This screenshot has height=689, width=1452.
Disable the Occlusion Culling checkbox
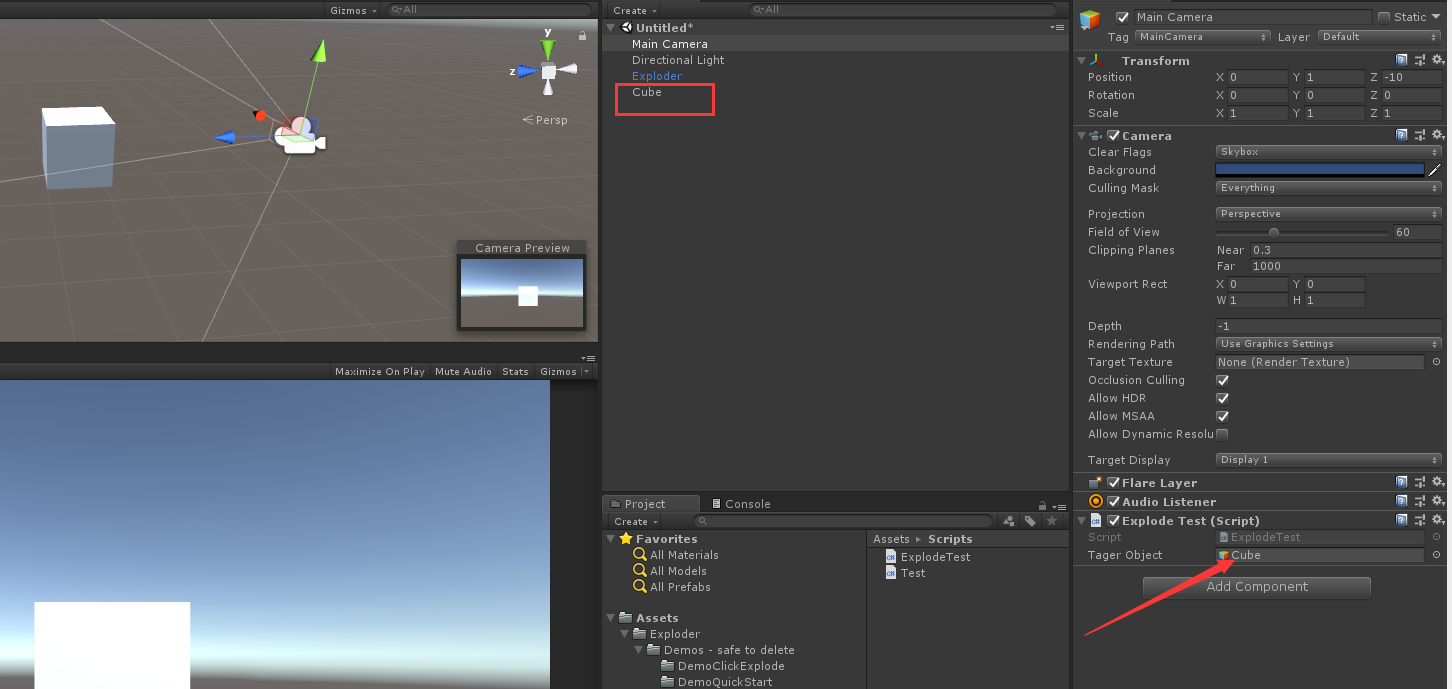1222,380
